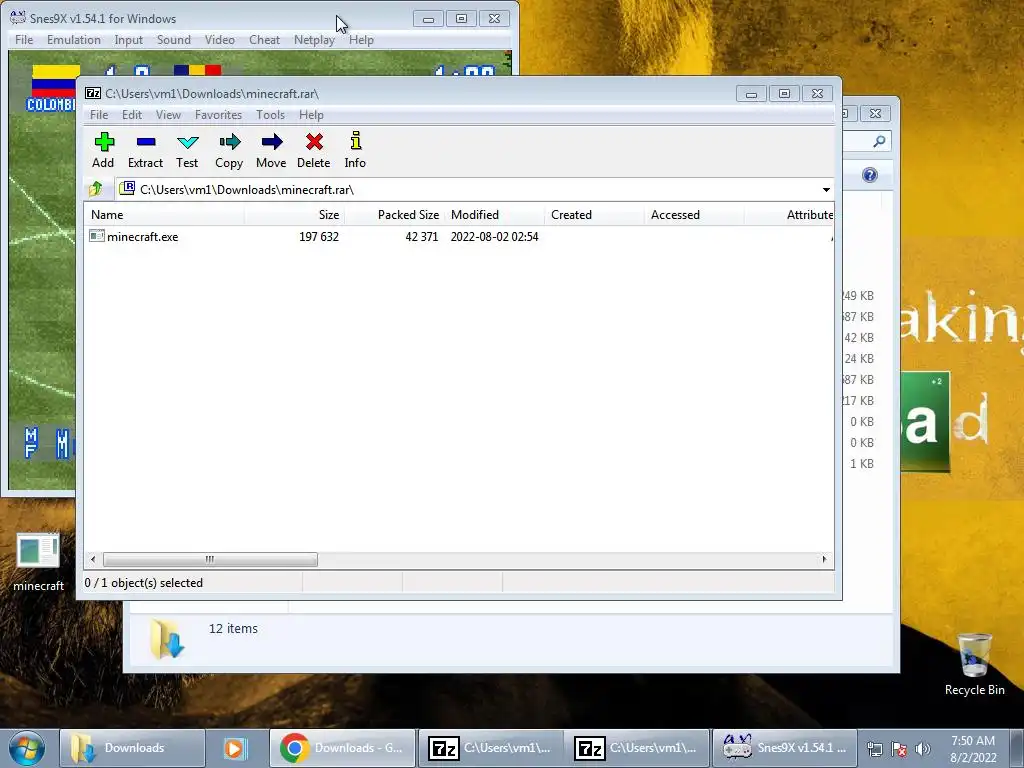This screenshot has width=1024, height=768.
Task: Click the 42 371 packed size value
Action: click(421, 237)
